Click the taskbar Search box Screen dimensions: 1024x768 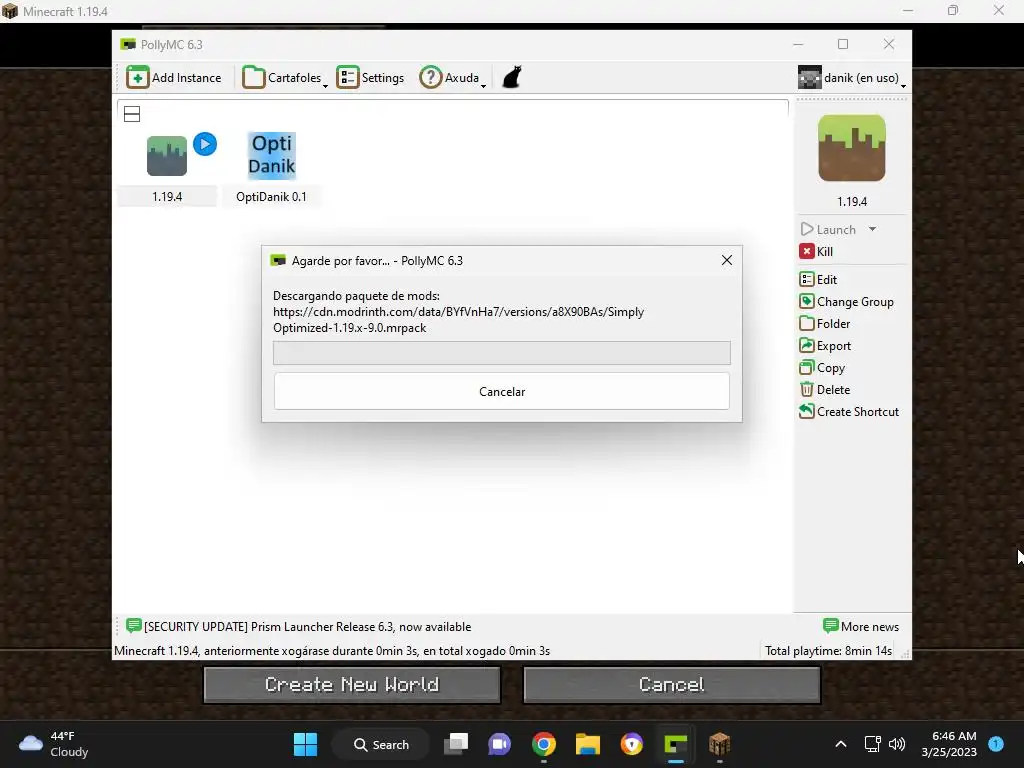[x=381, y=744]
